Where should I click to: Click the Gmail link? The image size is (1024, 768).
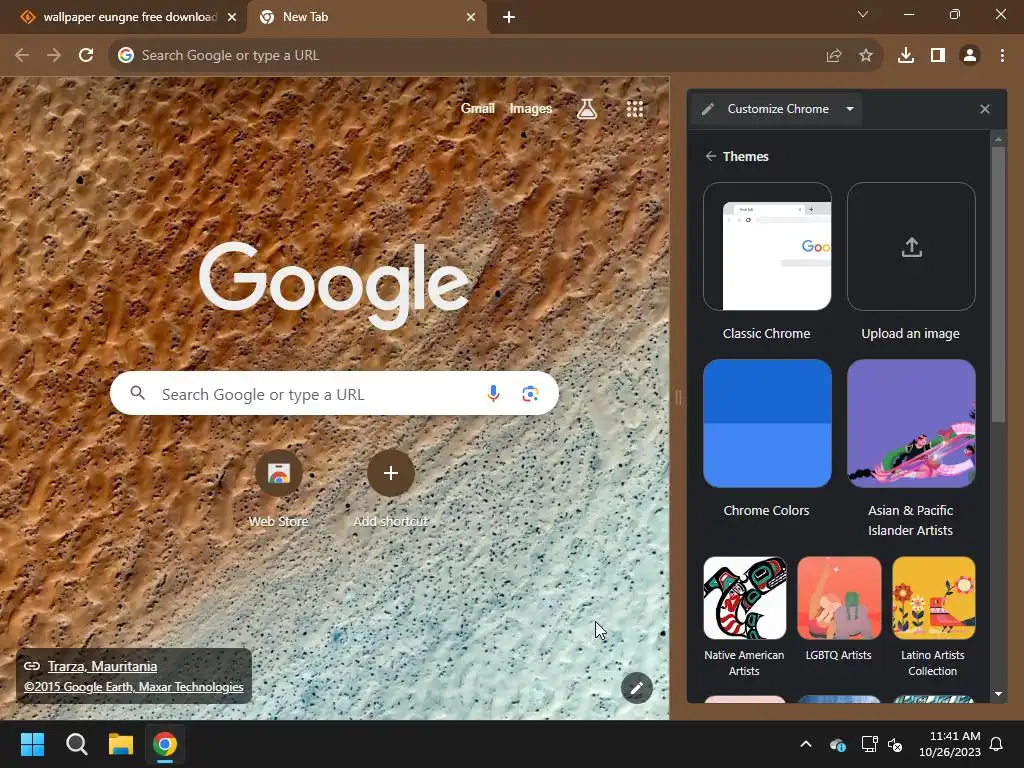click(477, 108)
